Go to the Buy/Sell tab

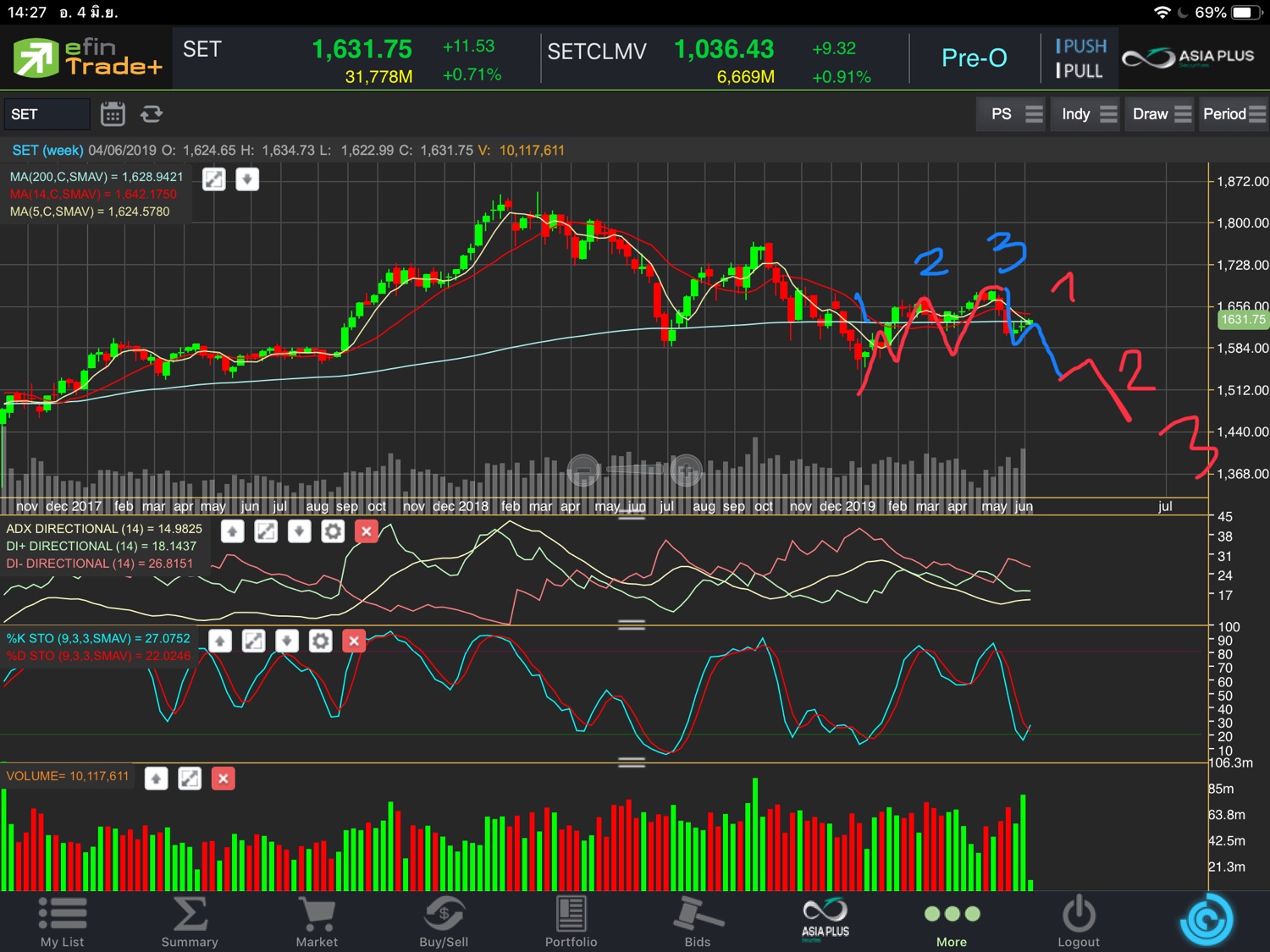click(x=444, y=922)
